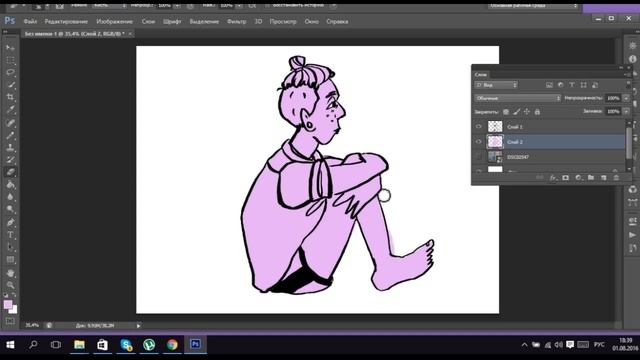
Task: Select the Move tool
Action: [x=10, y=48]
